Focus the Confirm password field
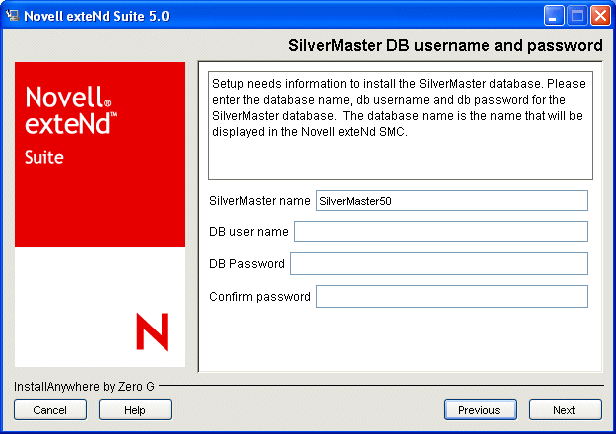The image size is (616, 434). pos(452,297)
